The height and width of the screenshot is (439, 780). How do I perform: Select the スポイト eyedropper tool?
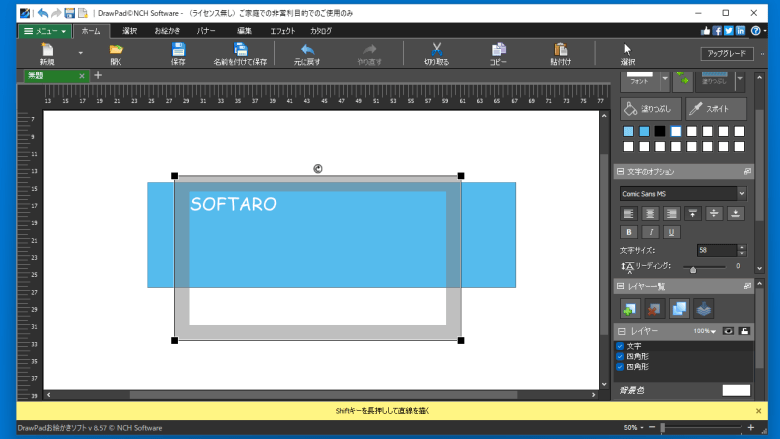click(x=716, y=109)
